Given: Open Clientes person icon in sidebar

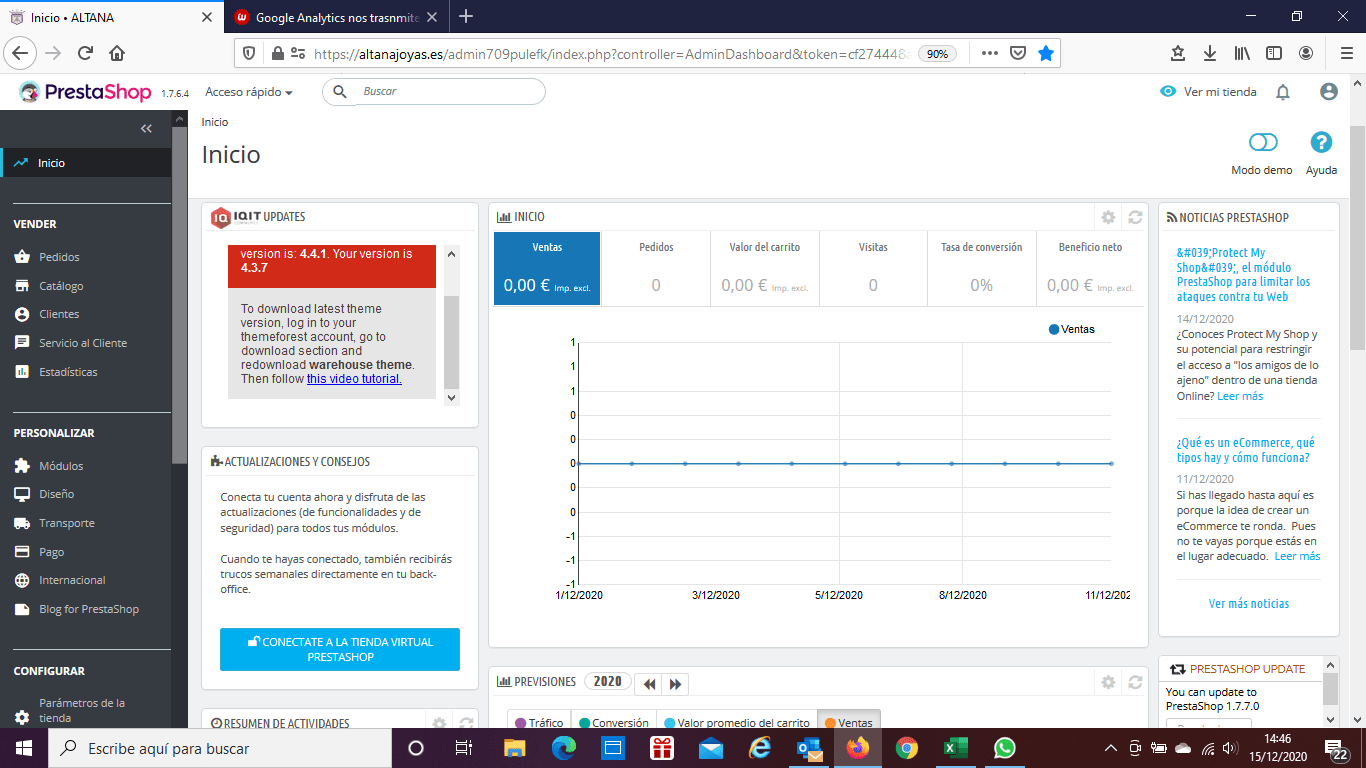Looking at the screenshot, I should (22, 314).
